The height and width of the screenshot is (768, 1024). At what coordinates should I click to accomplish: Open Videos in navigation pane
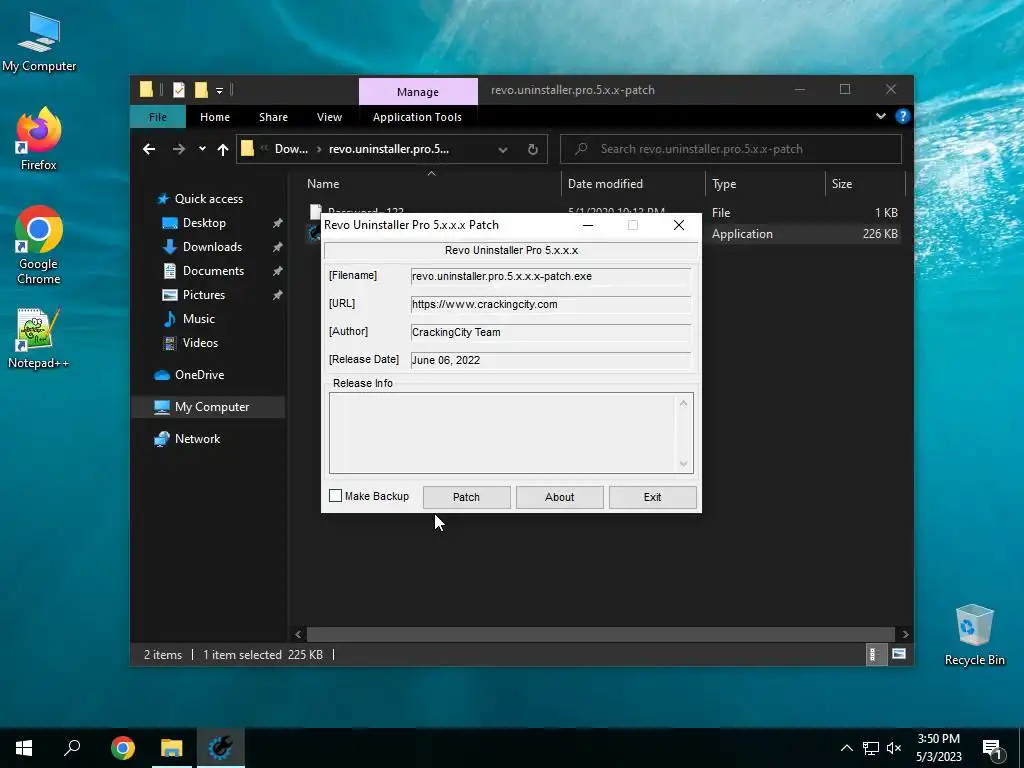pos(200,343)
